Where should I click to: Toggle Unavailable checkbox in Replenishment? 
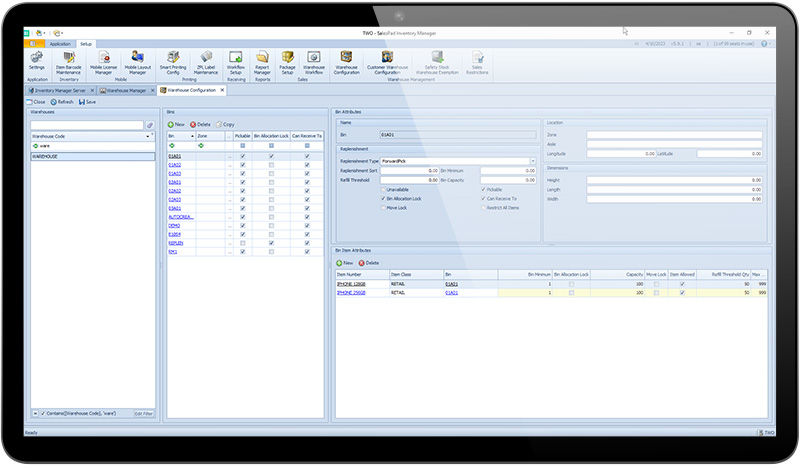[383, 189]
